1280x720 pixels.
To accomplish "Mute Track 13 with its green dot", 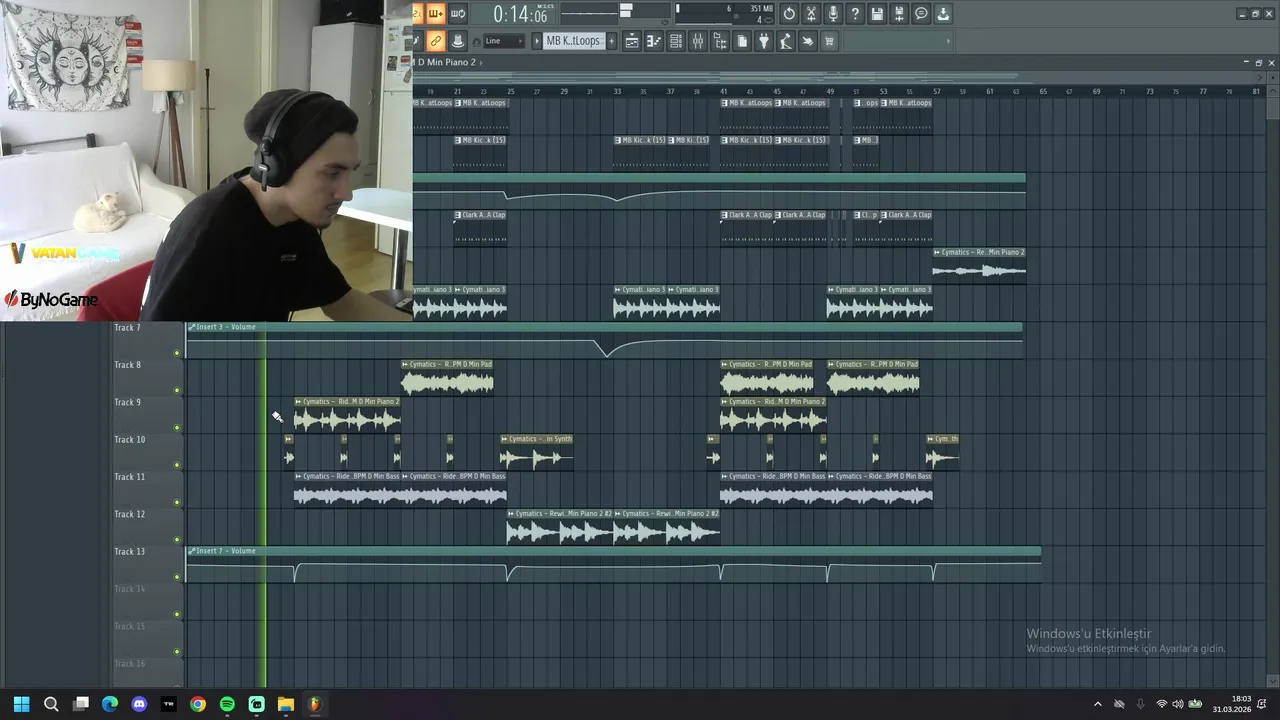I will click(177, 577).
